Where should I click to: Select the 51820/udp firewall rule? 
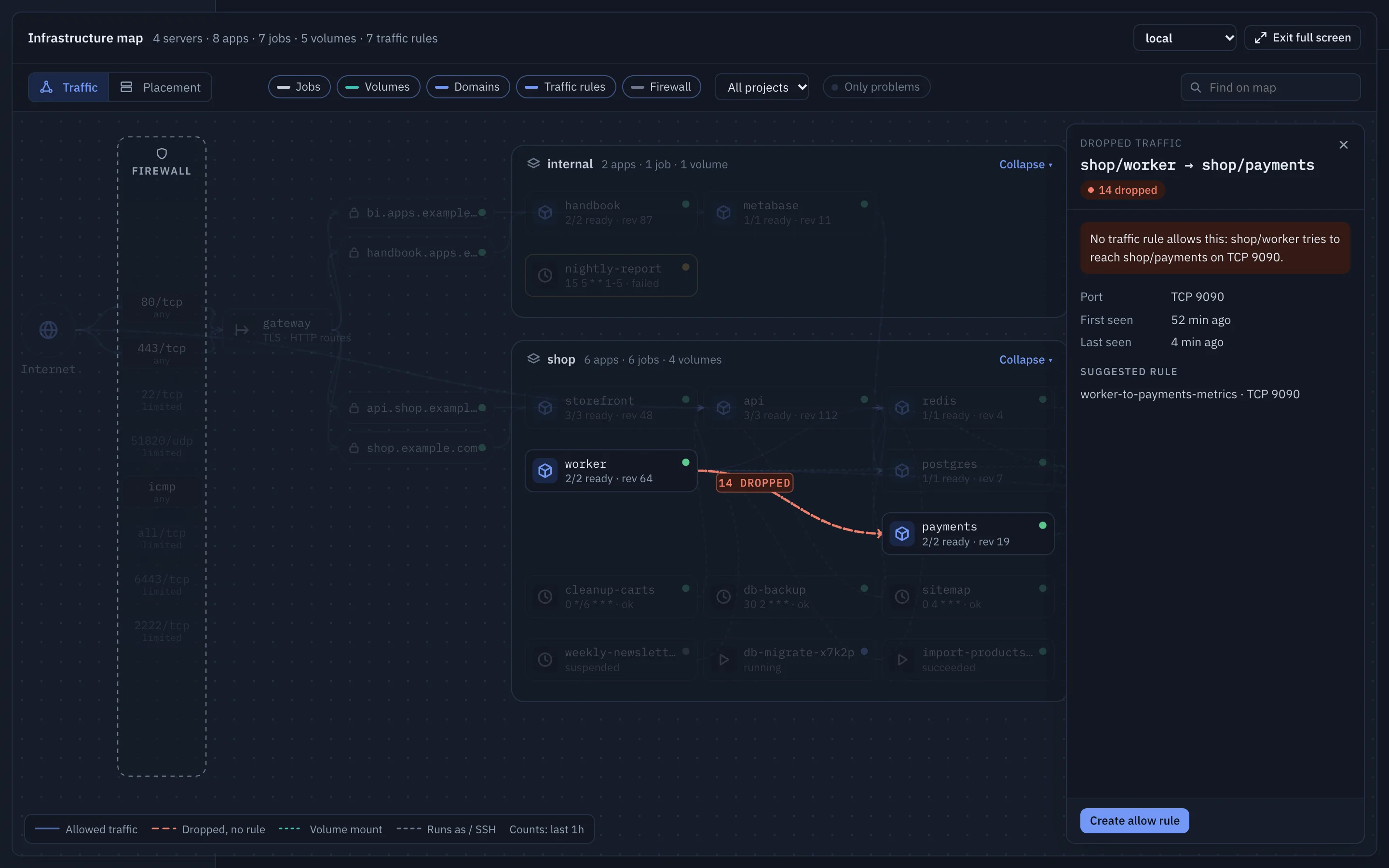[162, 446]
